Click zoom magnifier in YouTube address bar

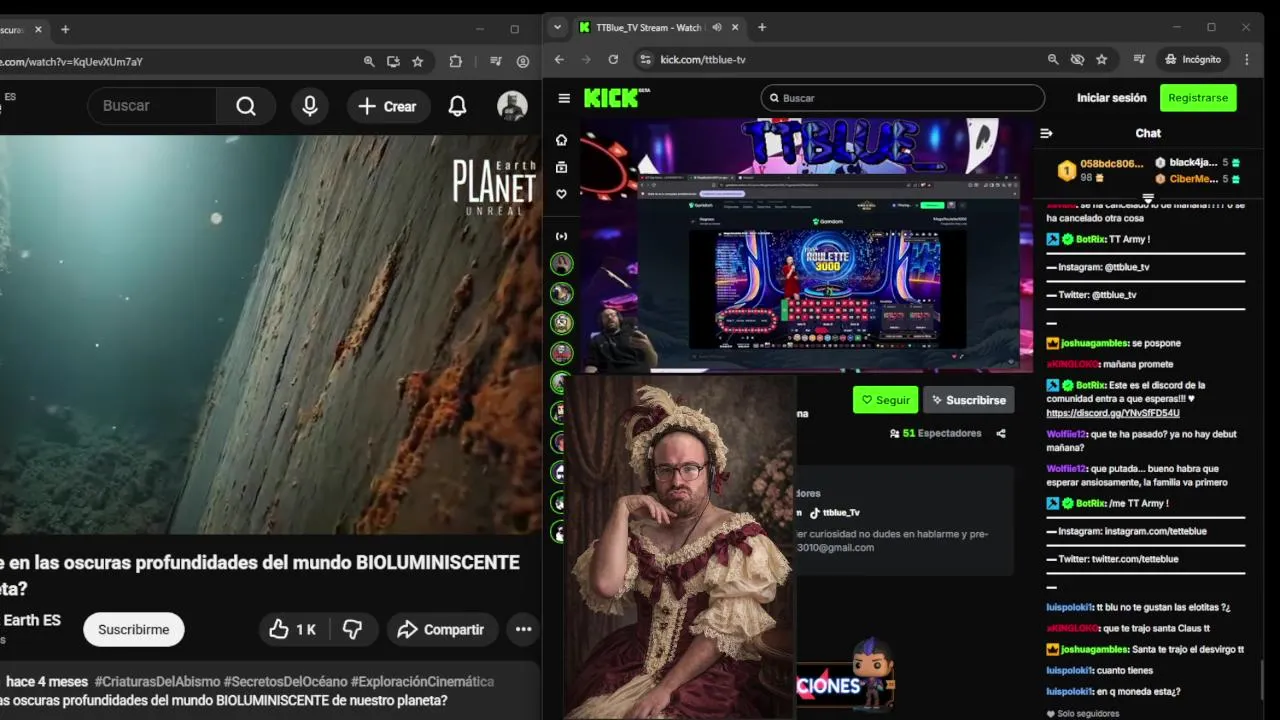[369, 61]
